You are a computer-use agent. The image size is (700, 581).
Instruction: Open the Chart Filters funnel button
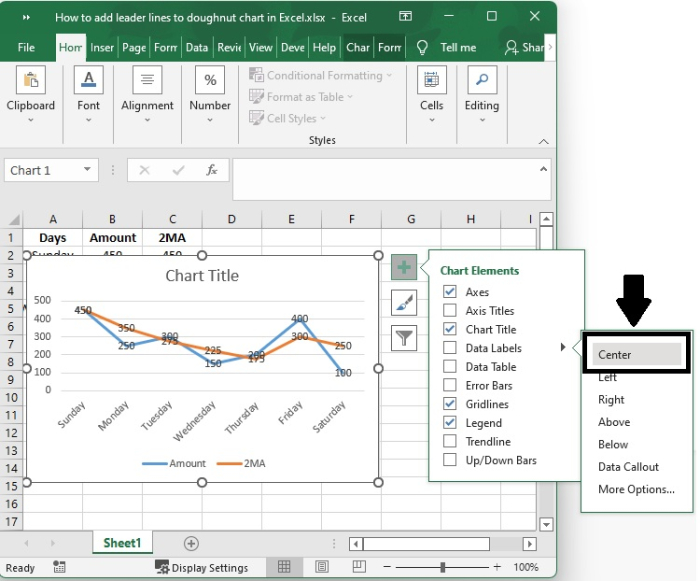click(404, 338)
